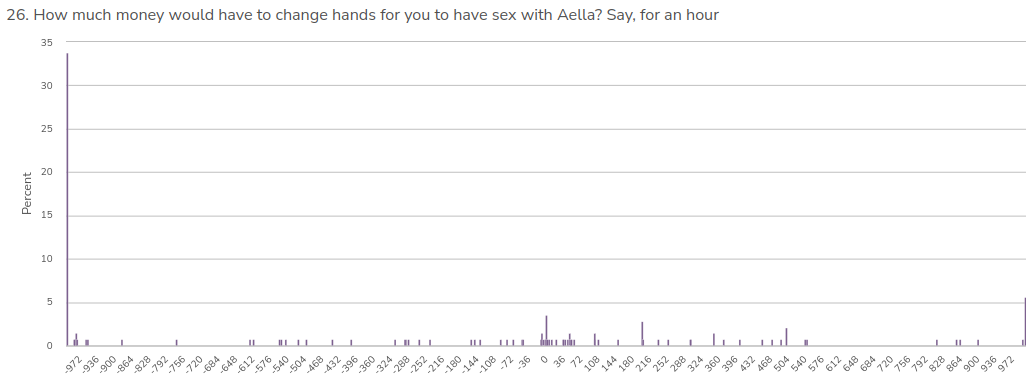1034x387 pixels.
Task: Select the -864 x-axis label
Action: click(125, 363)
